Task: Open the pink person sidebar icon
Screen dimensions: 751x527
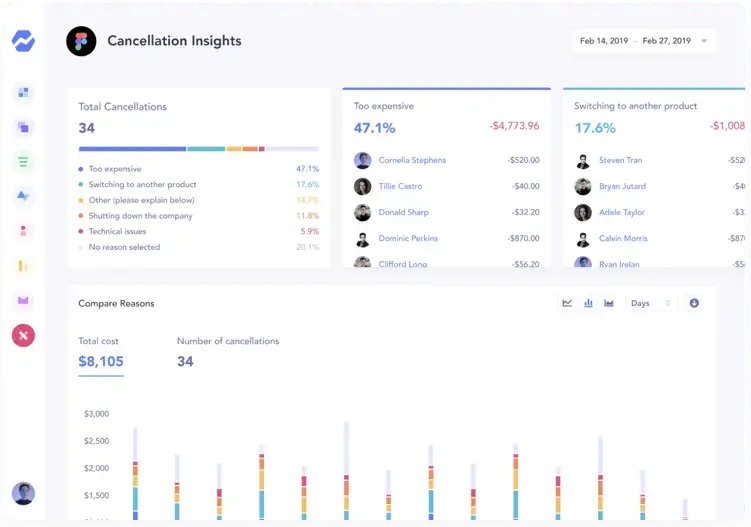Action: coord(23,231)
